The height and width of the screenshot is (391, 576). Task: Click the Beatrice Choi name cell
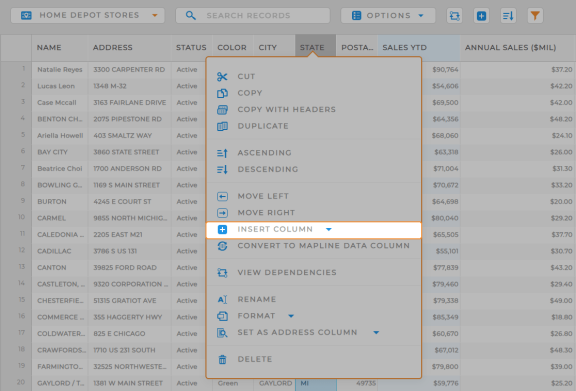point(60,169)
